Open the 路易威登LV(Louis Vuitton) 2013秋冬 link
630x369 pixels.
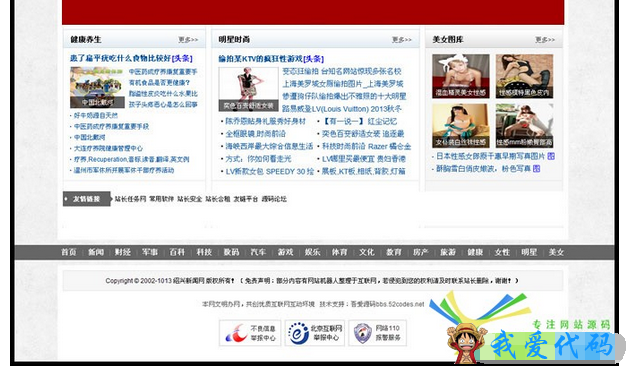click(x=342, y=109)
